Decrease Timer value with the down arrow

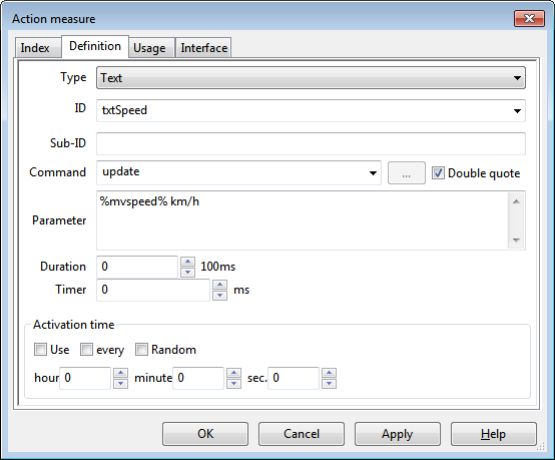click(220, 295)
